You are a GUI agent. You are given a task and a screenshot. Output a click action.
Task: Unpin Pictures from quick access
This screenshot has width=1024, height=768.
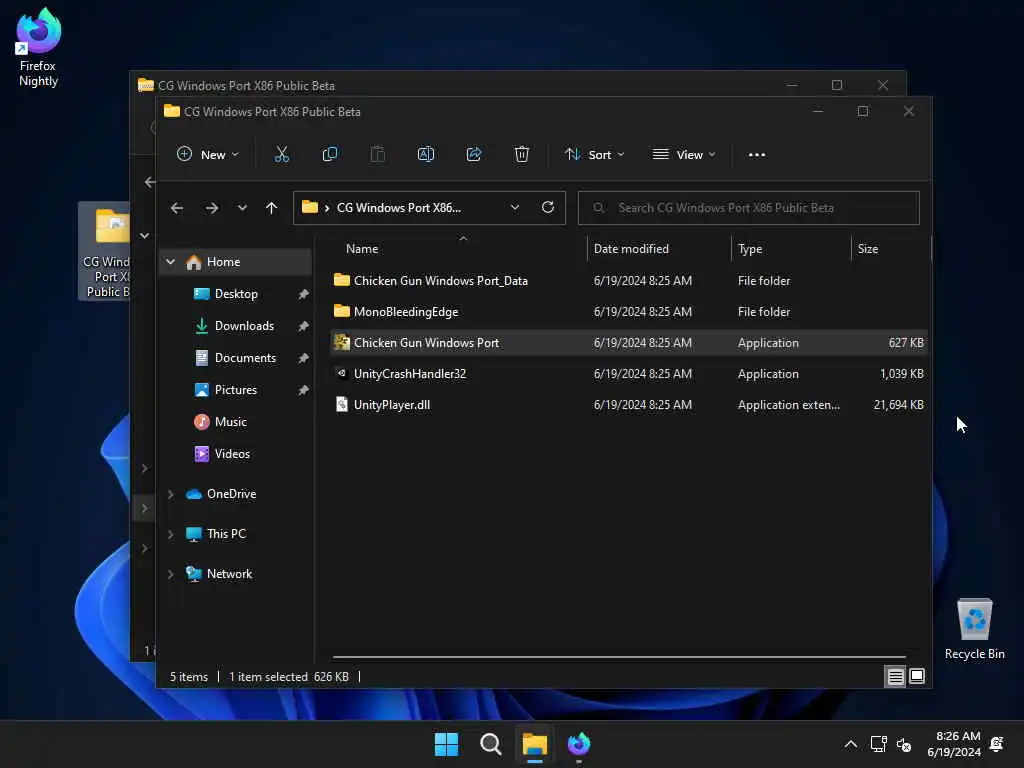click(303, 390)
